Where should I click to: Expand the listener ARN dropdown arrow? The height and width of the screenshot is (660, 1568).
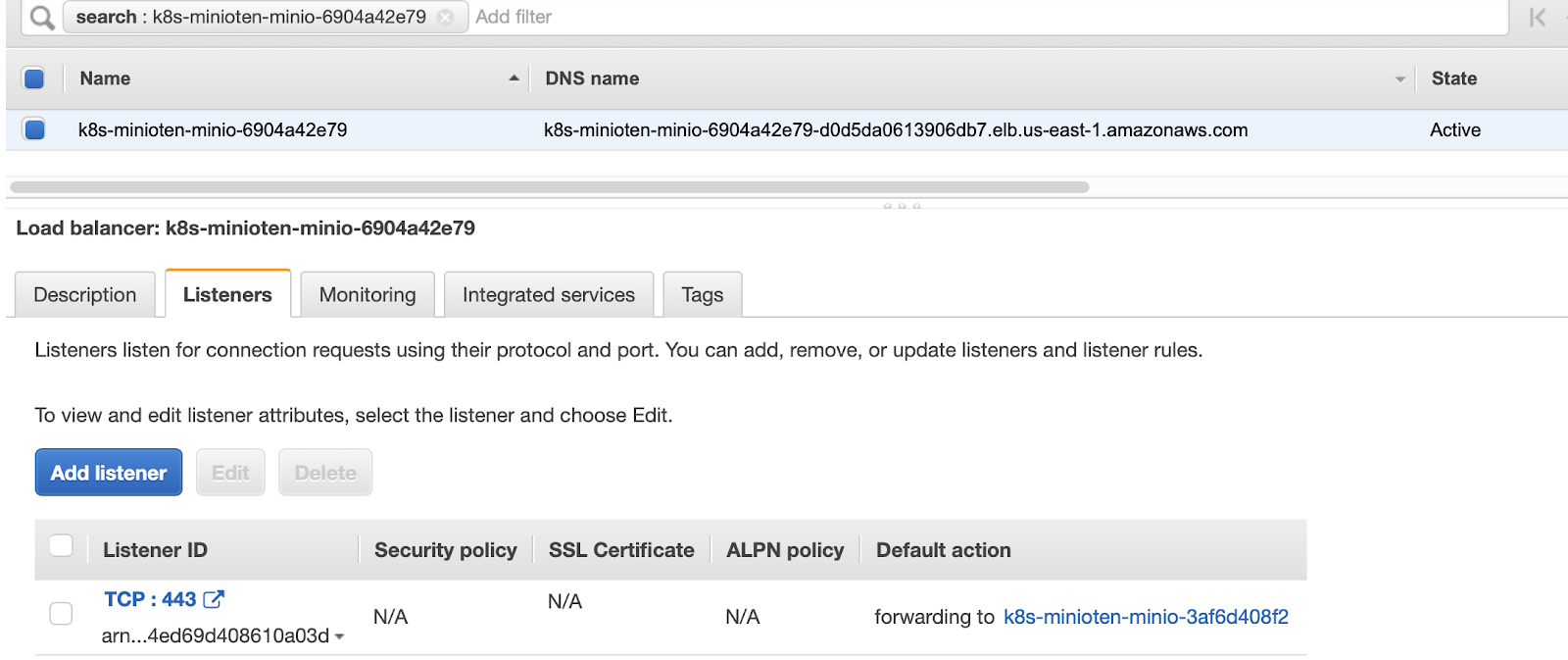339,637
